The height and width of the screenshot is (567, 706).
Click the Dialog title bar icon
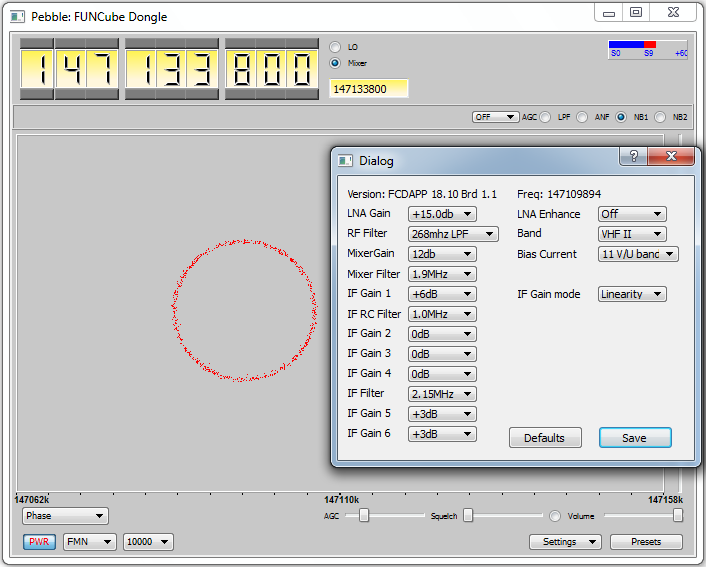tap(345, 161)
